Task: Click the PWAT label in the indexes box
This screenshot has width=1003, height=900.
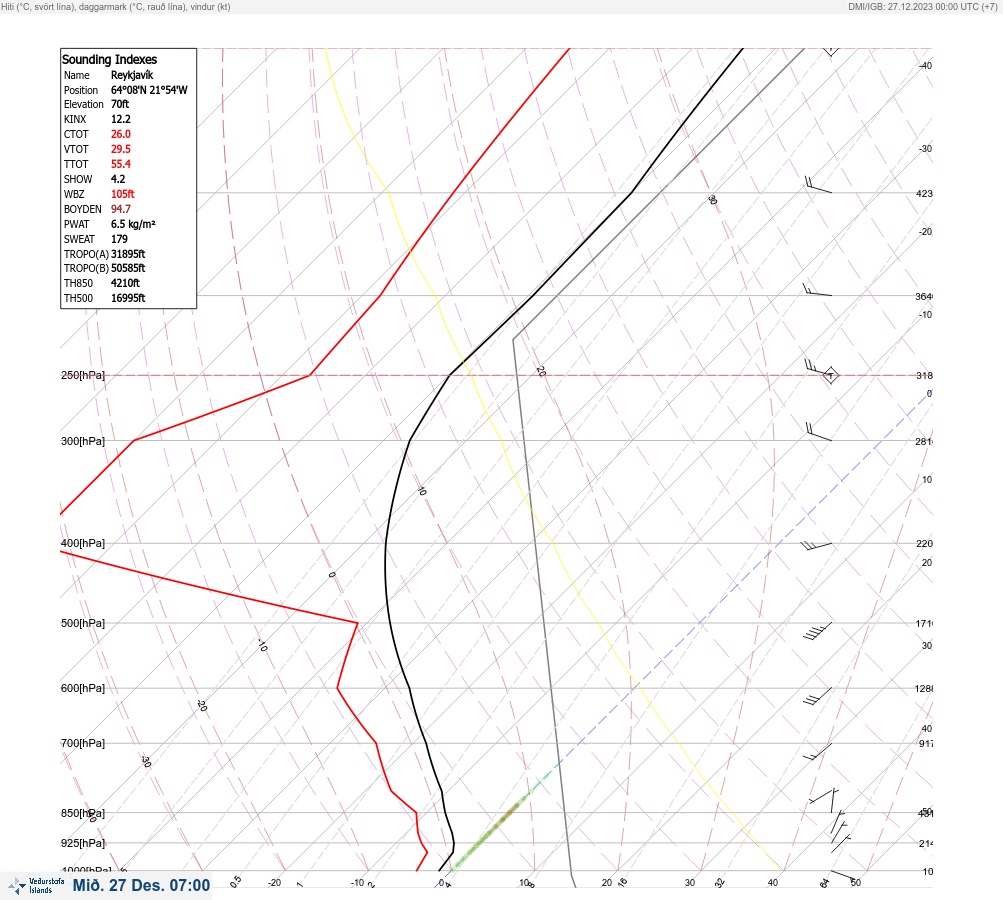Action: point(77,224)
